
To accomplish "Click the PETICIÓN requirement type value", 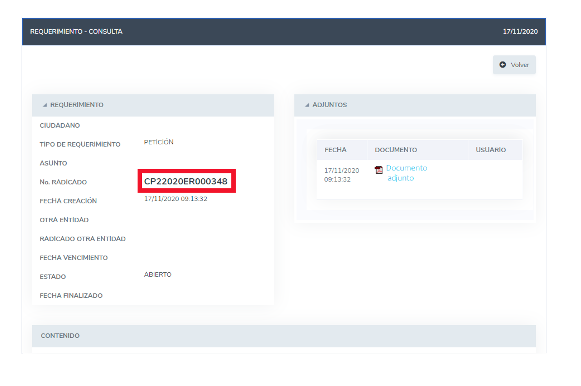I will point(159,142).
